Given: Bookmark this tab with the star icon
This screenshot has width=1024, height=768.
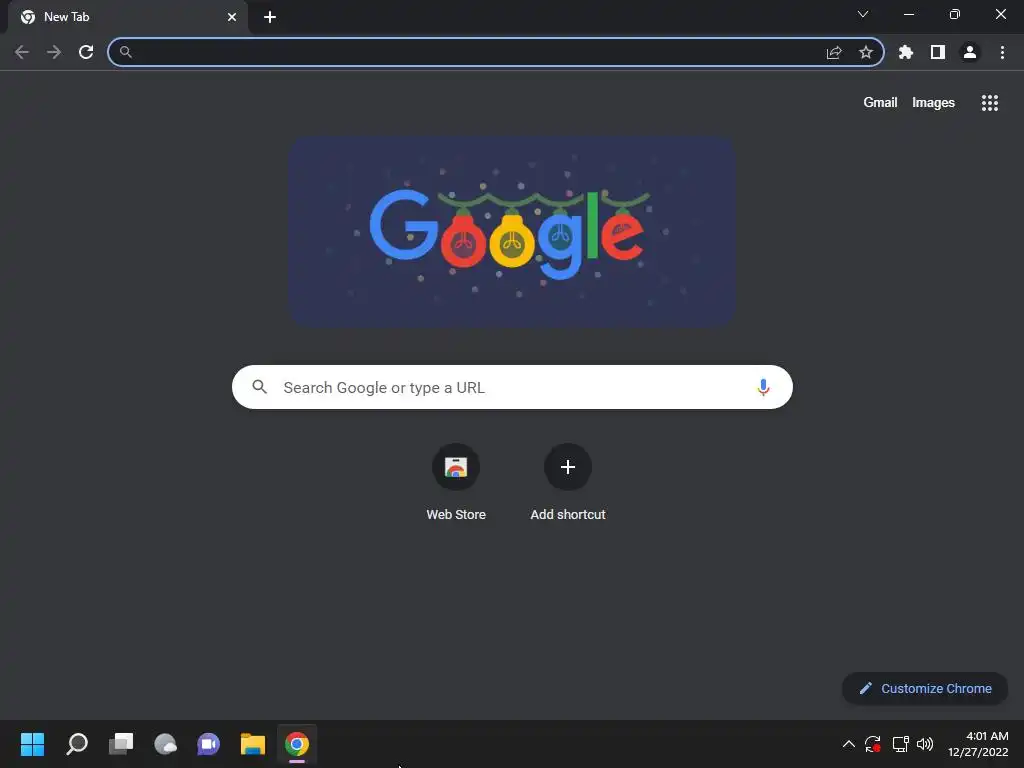Looking at the screenshot, I should point(866,52).
